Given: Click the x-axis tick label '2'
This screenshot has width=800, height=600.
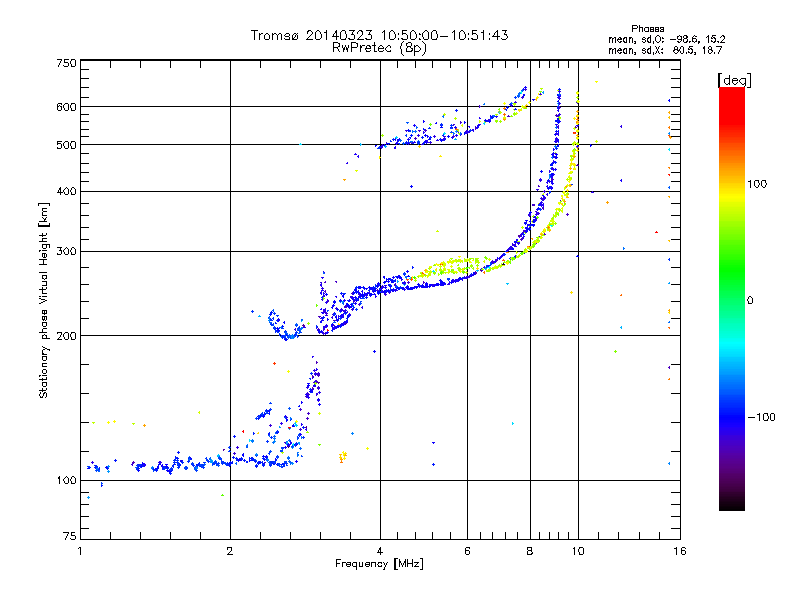Looking at the screenshot, I should point(230,551).
